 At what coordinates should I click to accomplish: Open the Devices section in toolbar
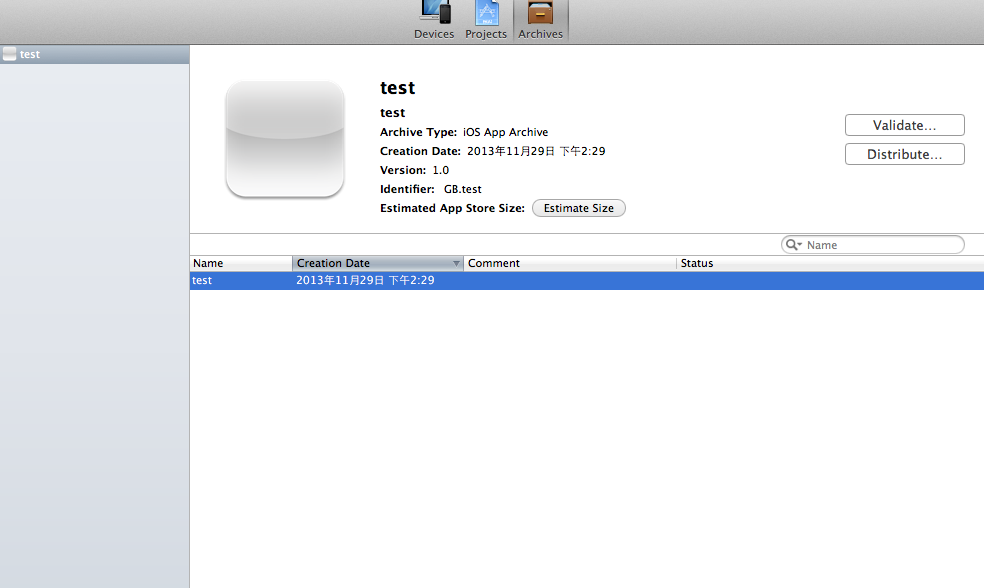[x=434, y=20]
